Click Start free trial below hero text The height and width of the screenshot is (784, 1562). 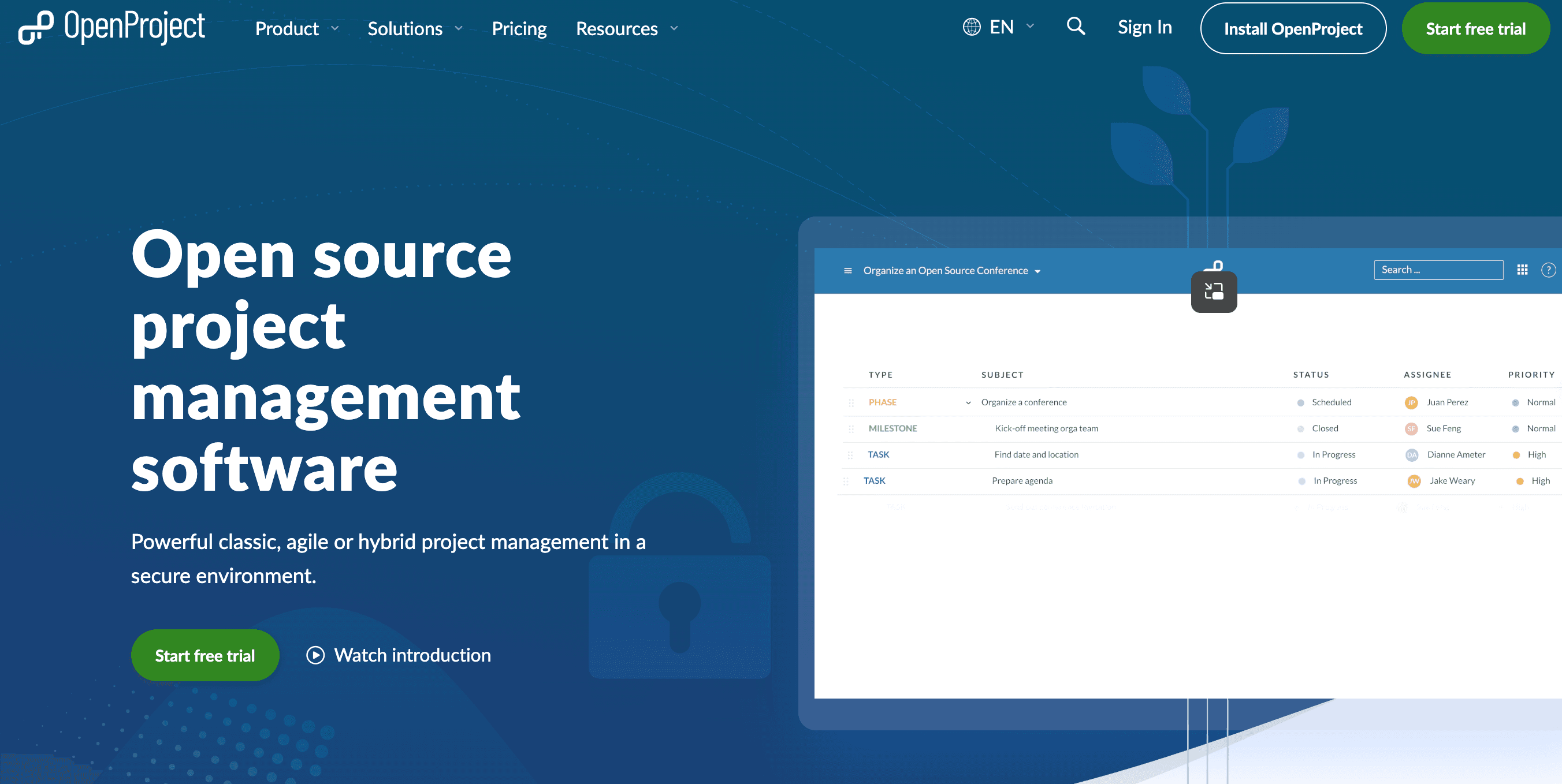pyautogui.click(x=205, y=655)
